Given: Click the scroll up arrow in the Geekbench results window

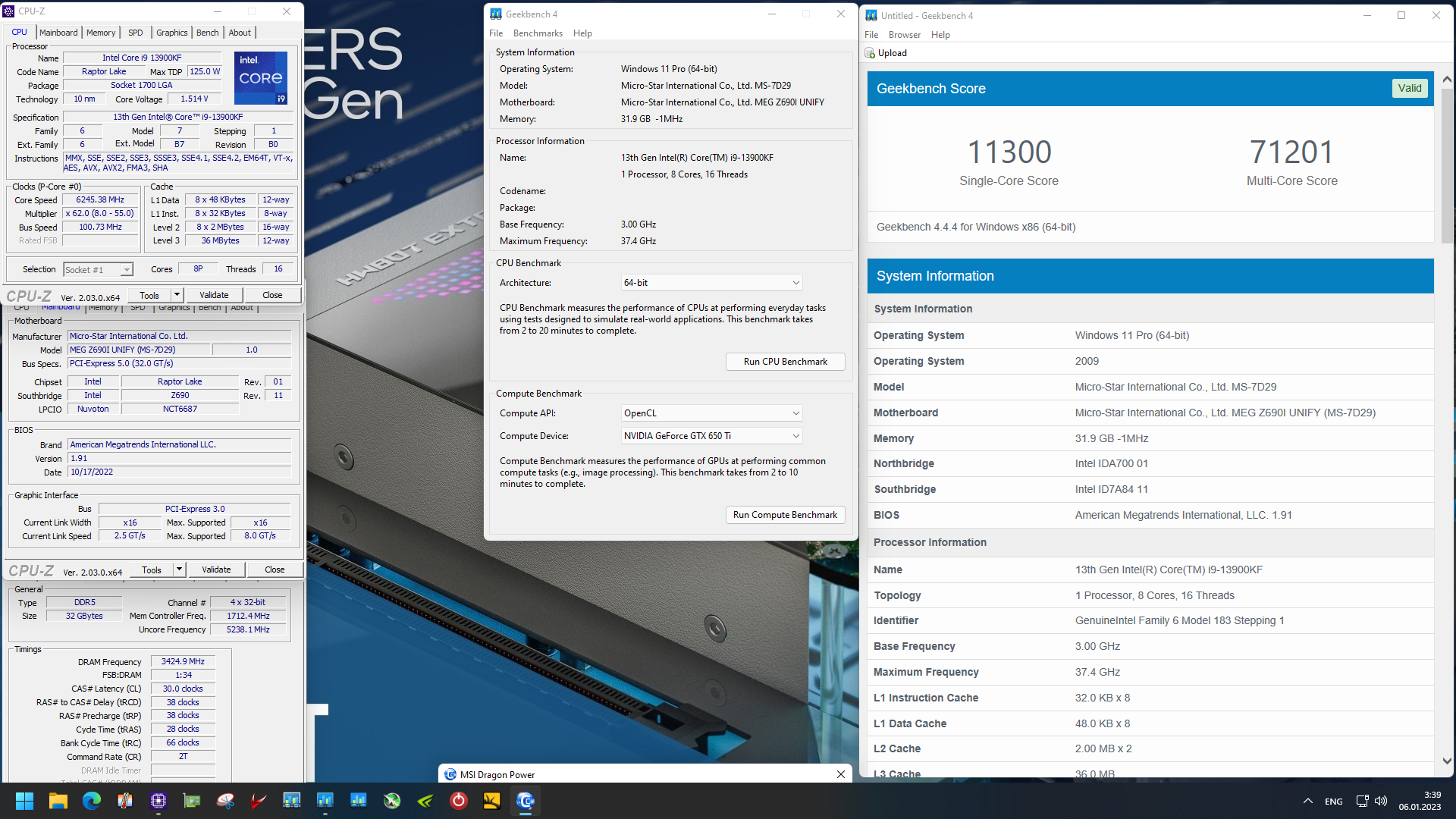Looking at the screenshot, I should pos(1447,80).
